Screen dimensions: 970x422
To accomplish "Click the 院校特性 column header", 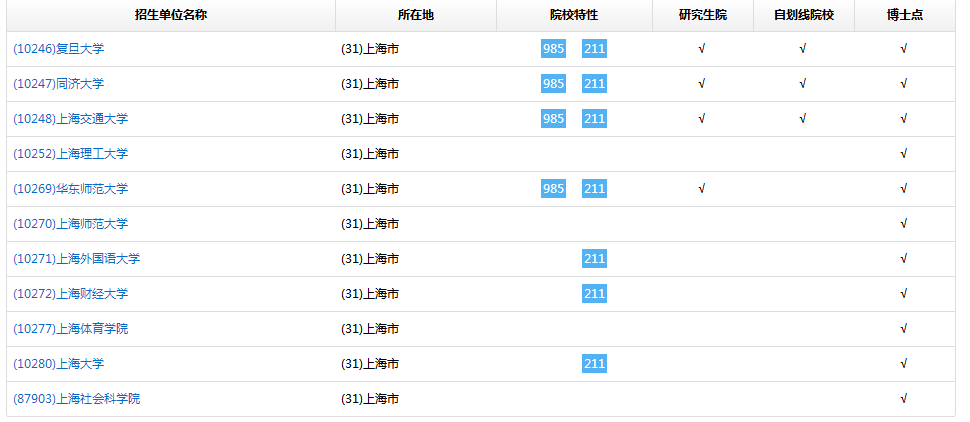I will click(574, 15).
